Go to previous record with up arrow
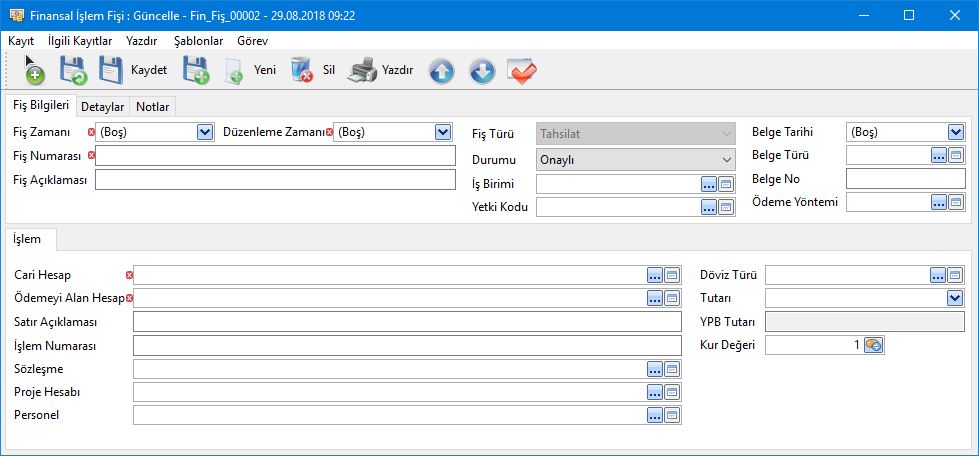Image resolution: width=979 pixels, height=456 pixels. pos(442,72)
